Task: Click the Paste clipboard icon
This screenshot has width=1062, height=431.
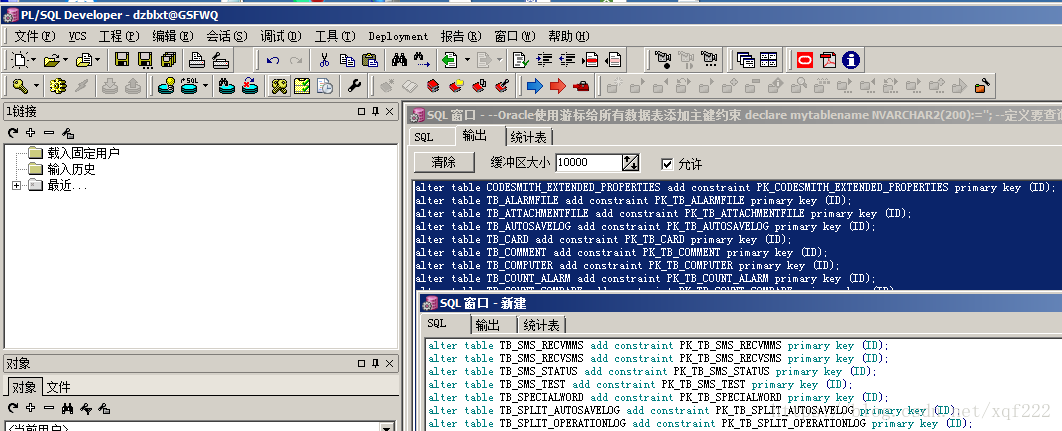Action: (x=369, y=60)
